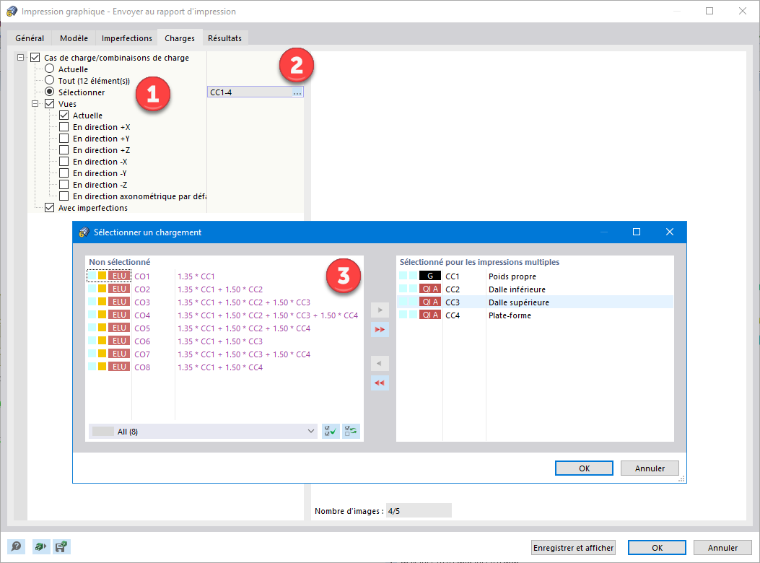Enable the En direction -X checkbox

pos(64,161)
